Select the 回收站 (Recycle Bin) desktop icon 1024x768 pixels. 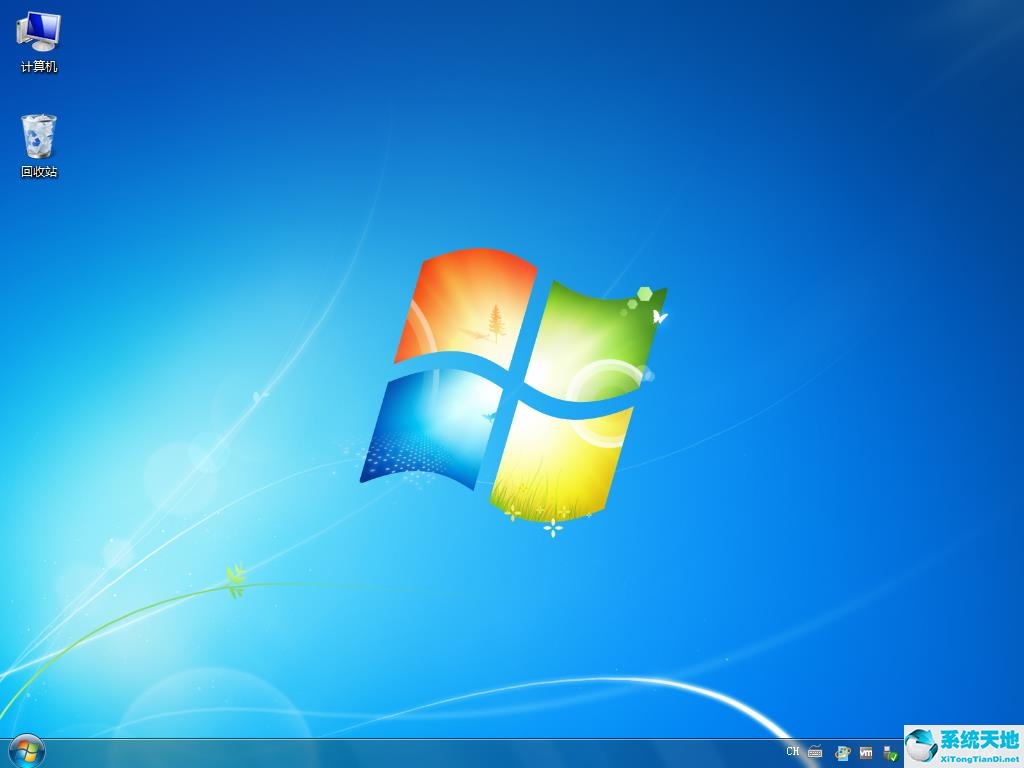[38, 137]
